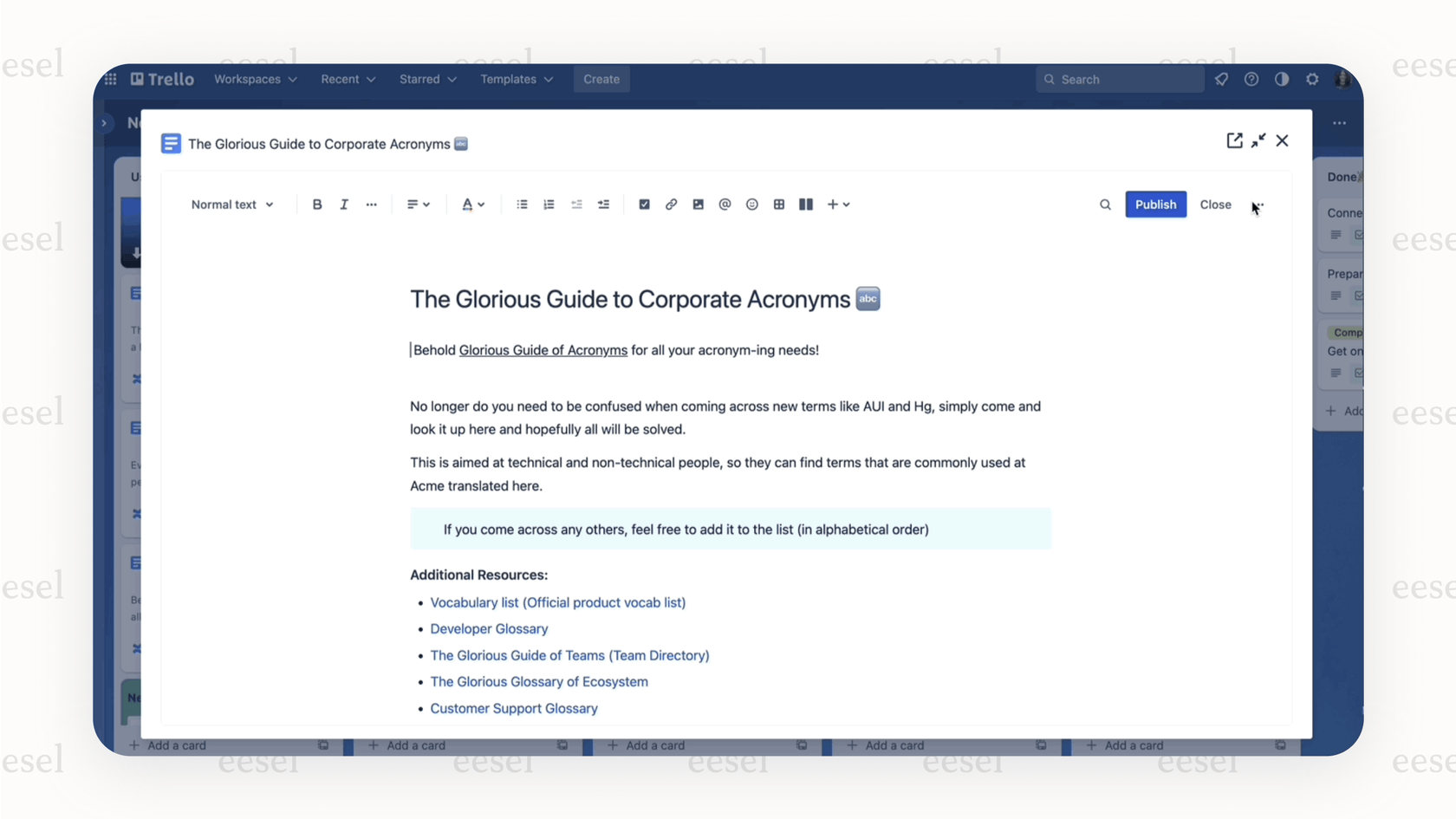Open the Templates menu

515,79
